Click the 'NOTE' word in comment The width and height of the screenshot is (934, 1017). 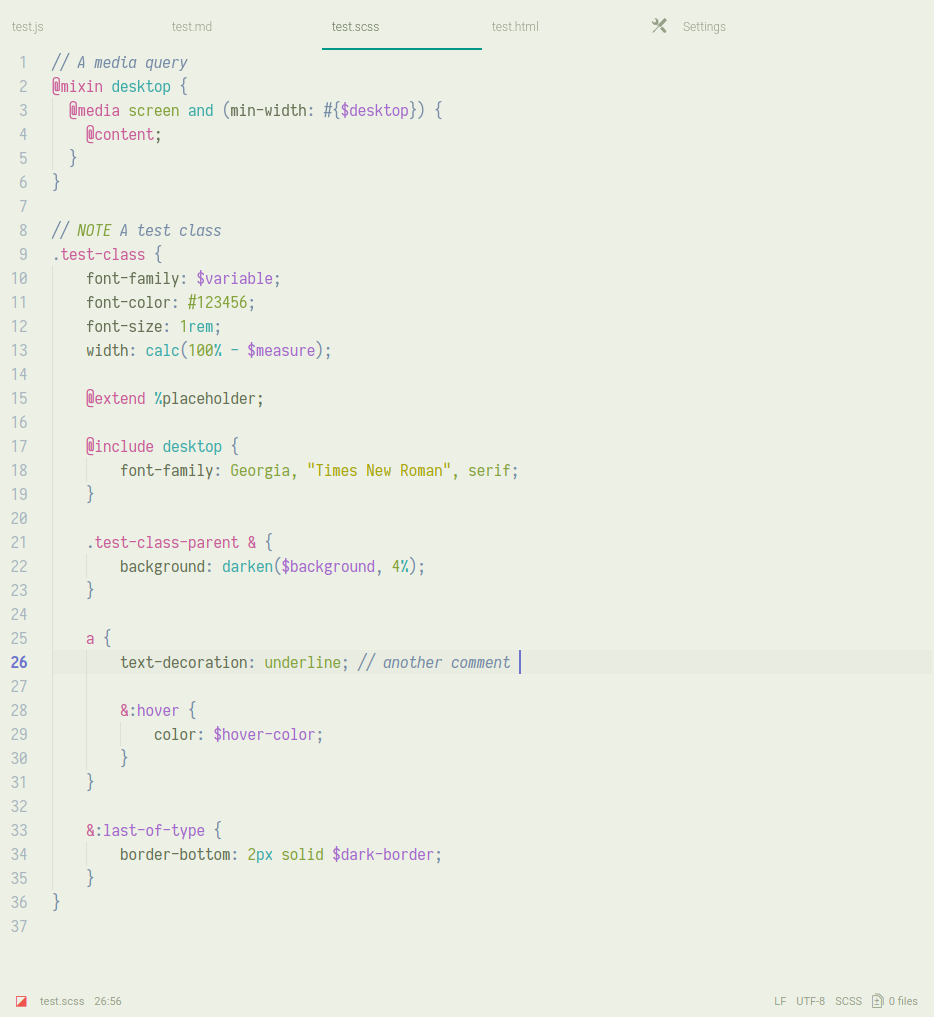click(x=94, y=230)
